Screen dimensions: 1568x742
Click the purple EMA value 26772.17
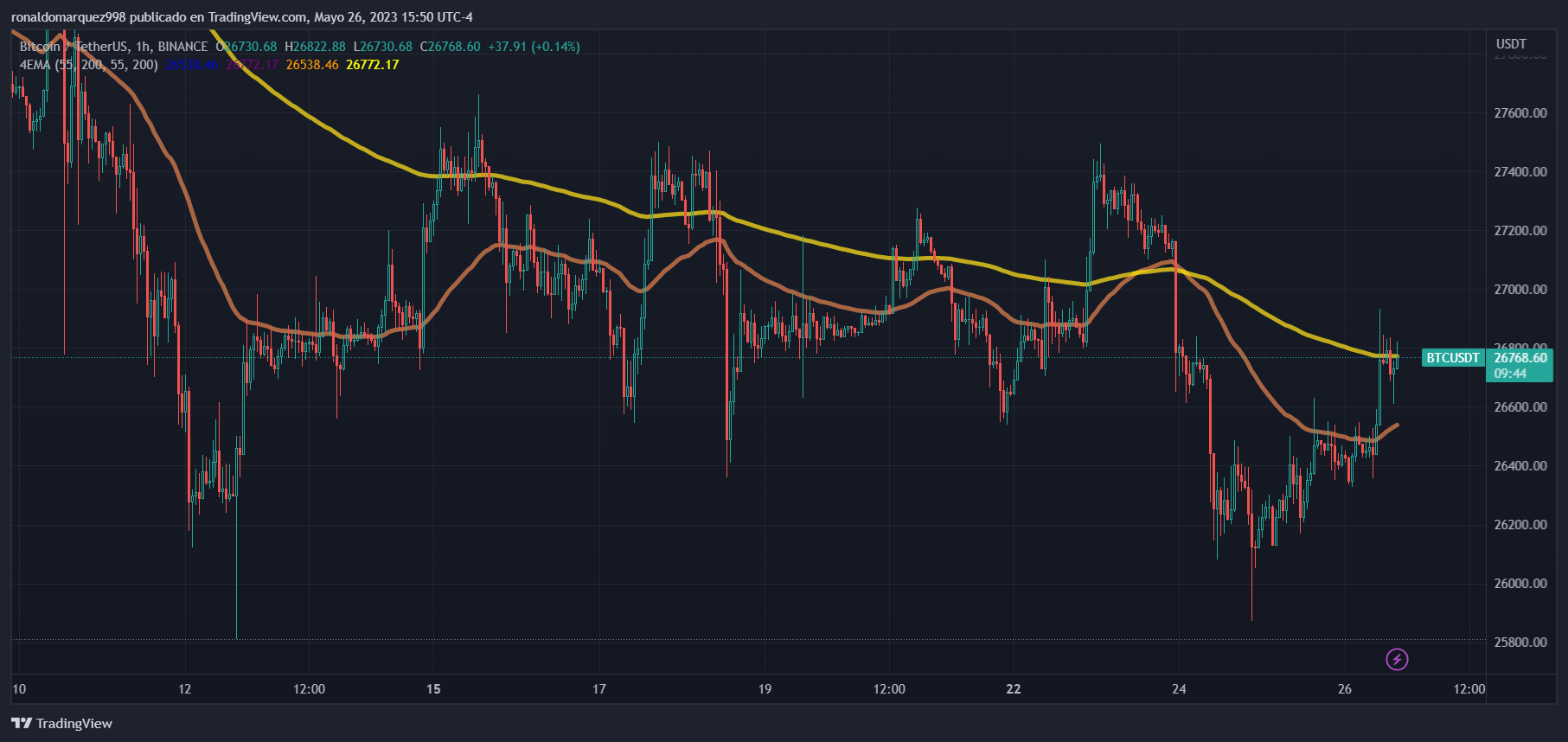pos(253,65)
